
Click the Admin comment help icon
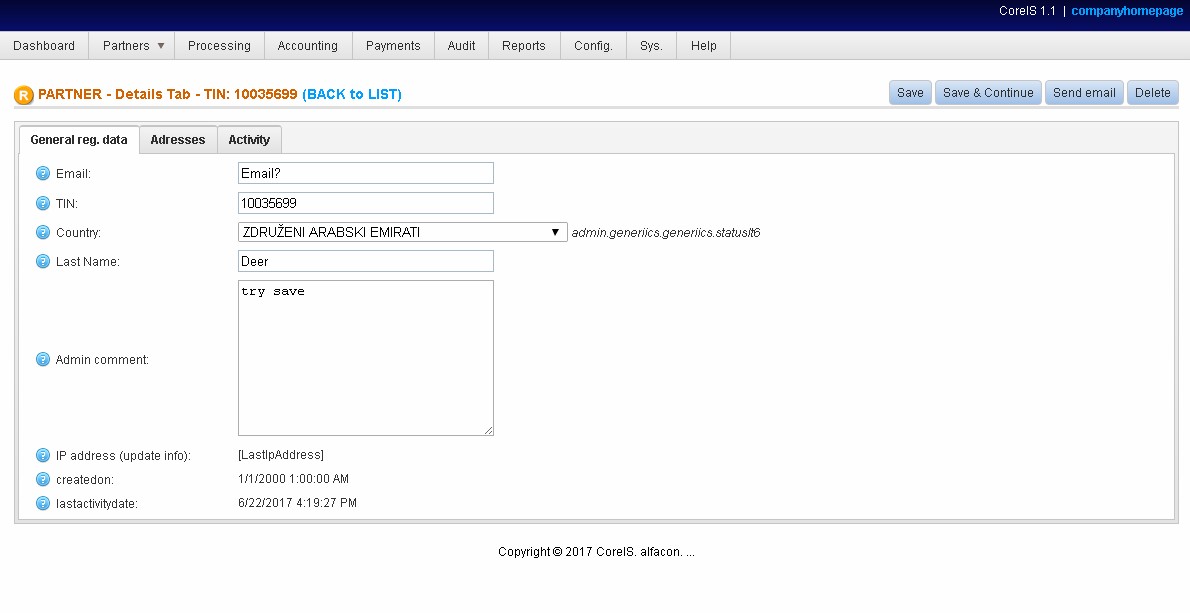coord(43,359)
